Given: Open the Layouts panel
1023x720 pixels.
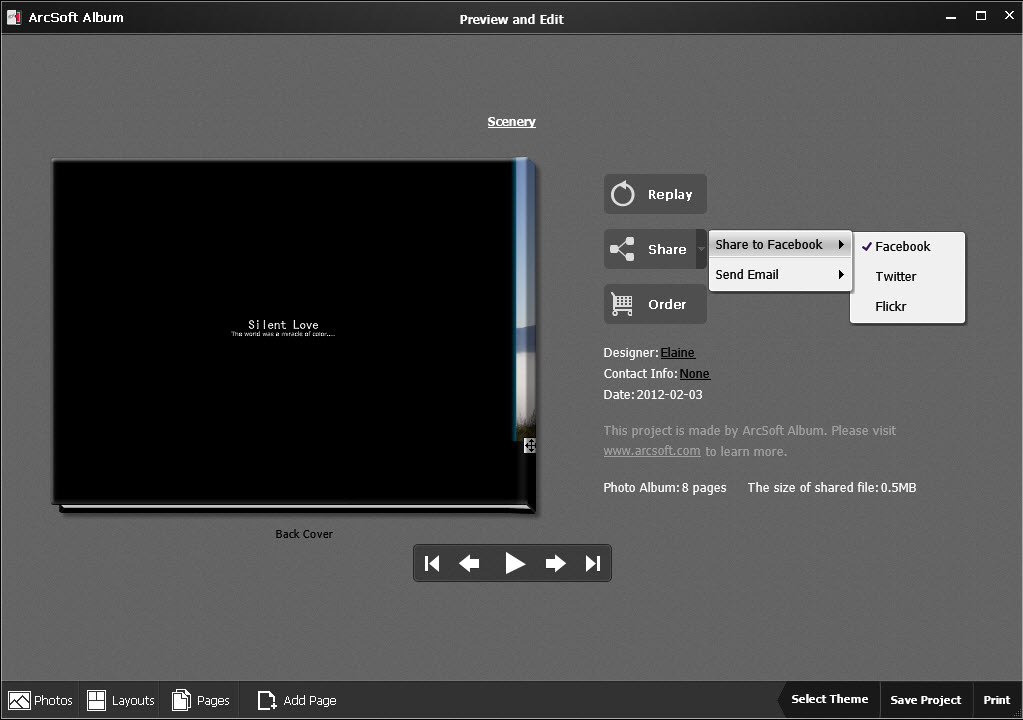Looking at the screenshot, I should 121,700.
